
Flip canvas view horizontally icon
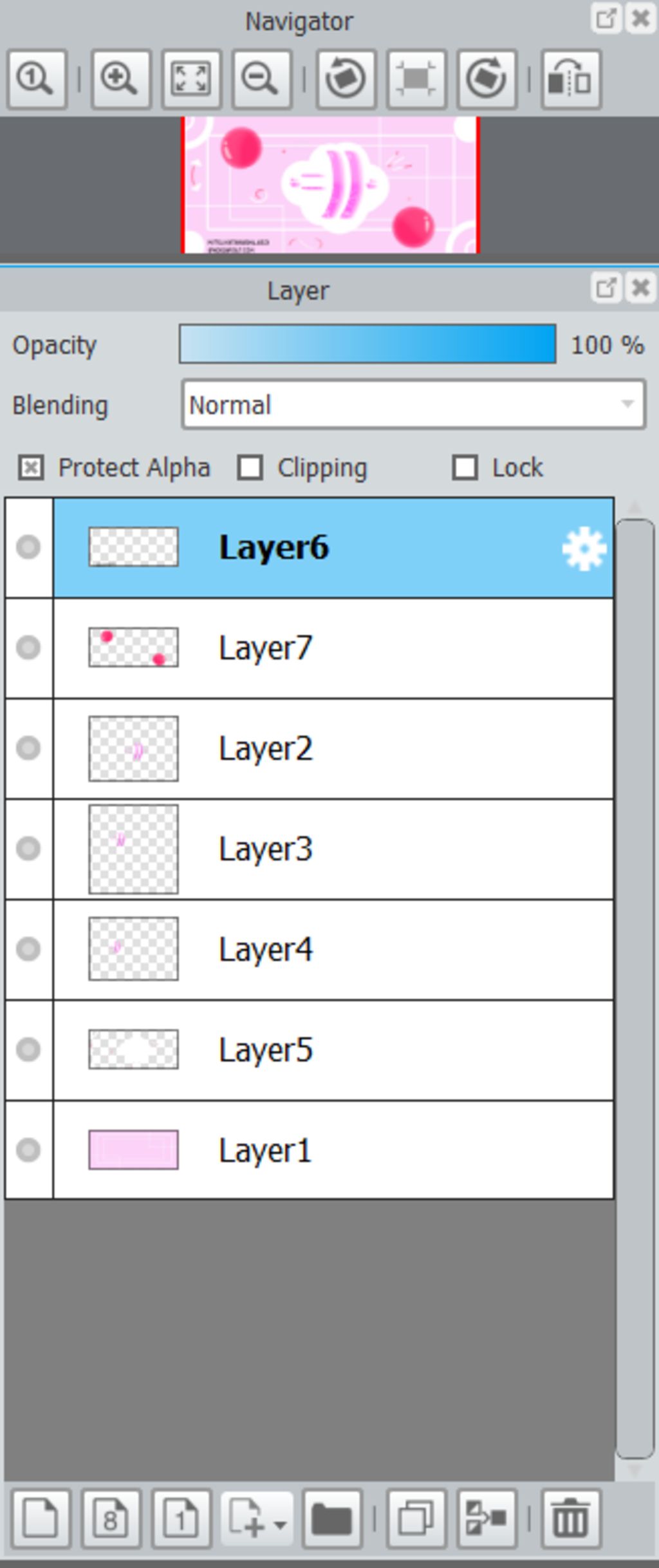coord(570,79)
